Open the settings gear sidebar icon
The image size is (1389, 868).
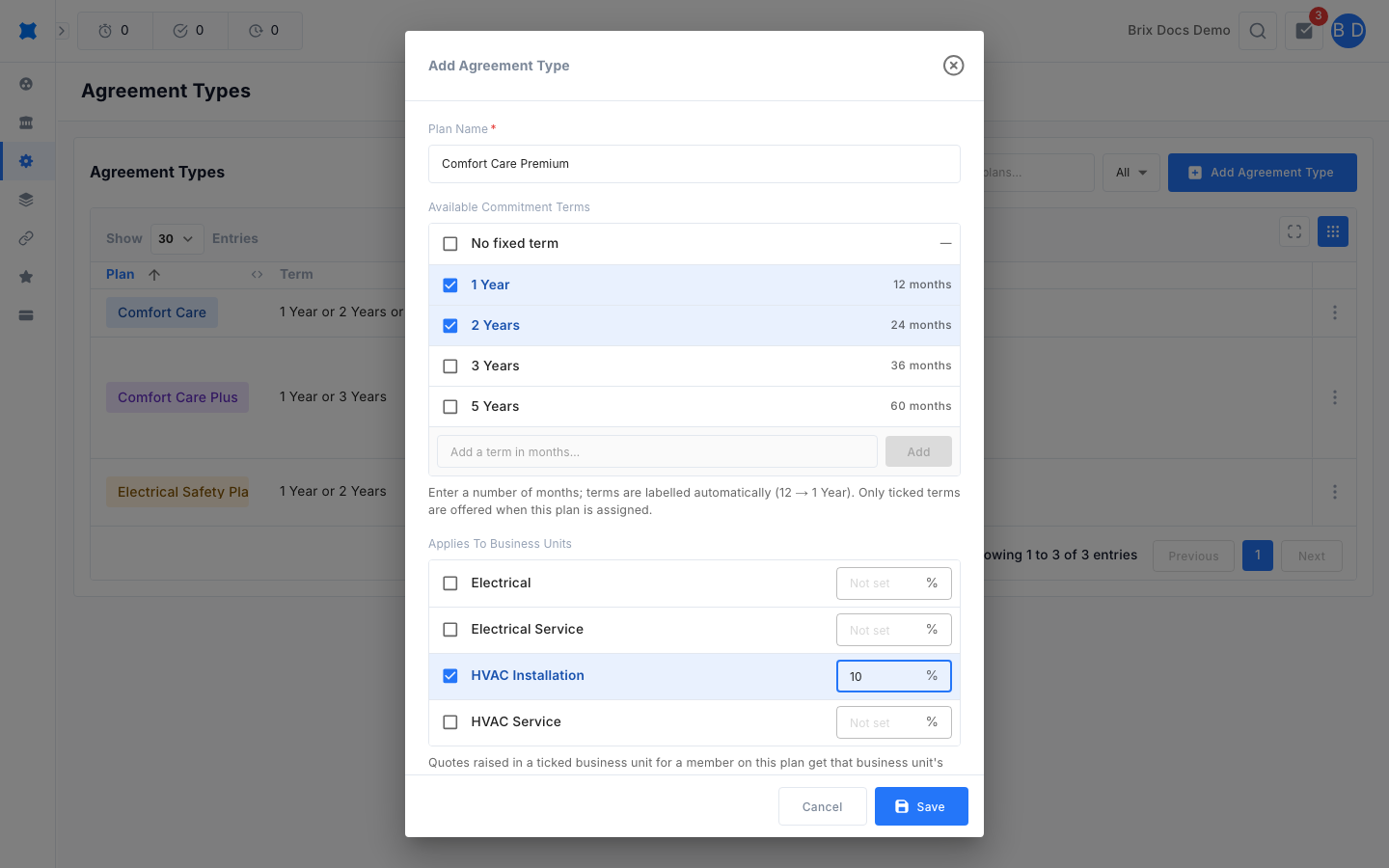(26, 161)
